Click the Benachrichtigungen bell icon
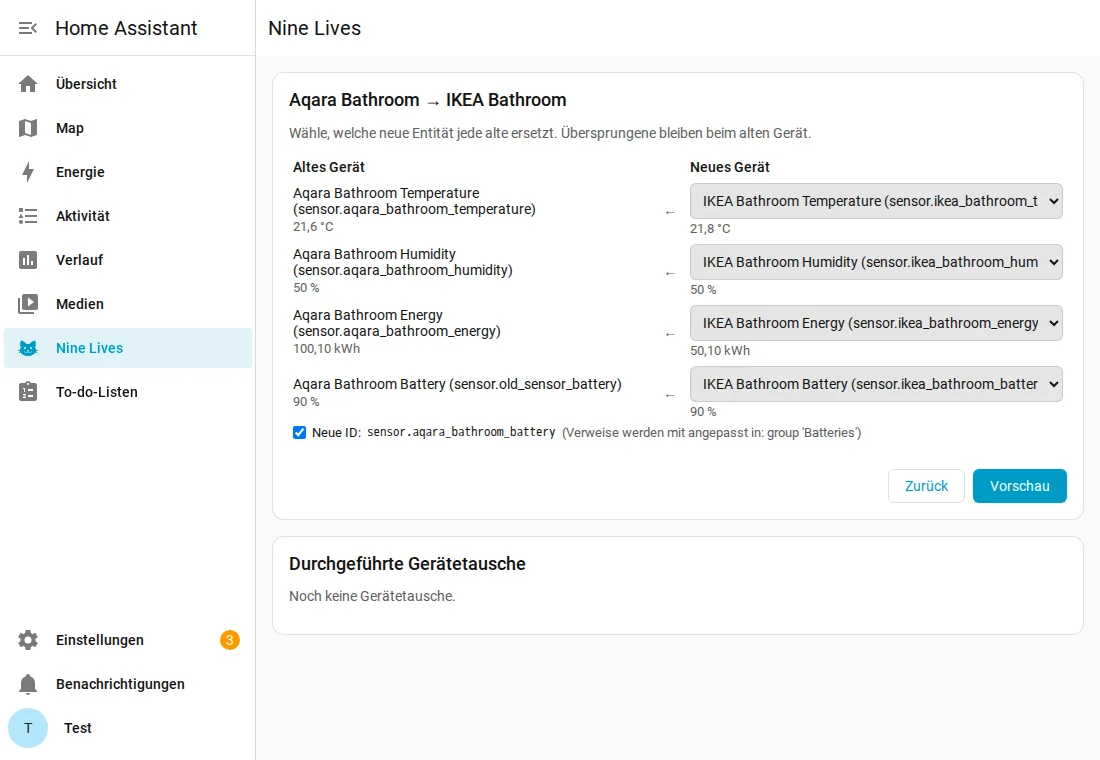The width and height of the screenshot is (1100, 760). 28,684
